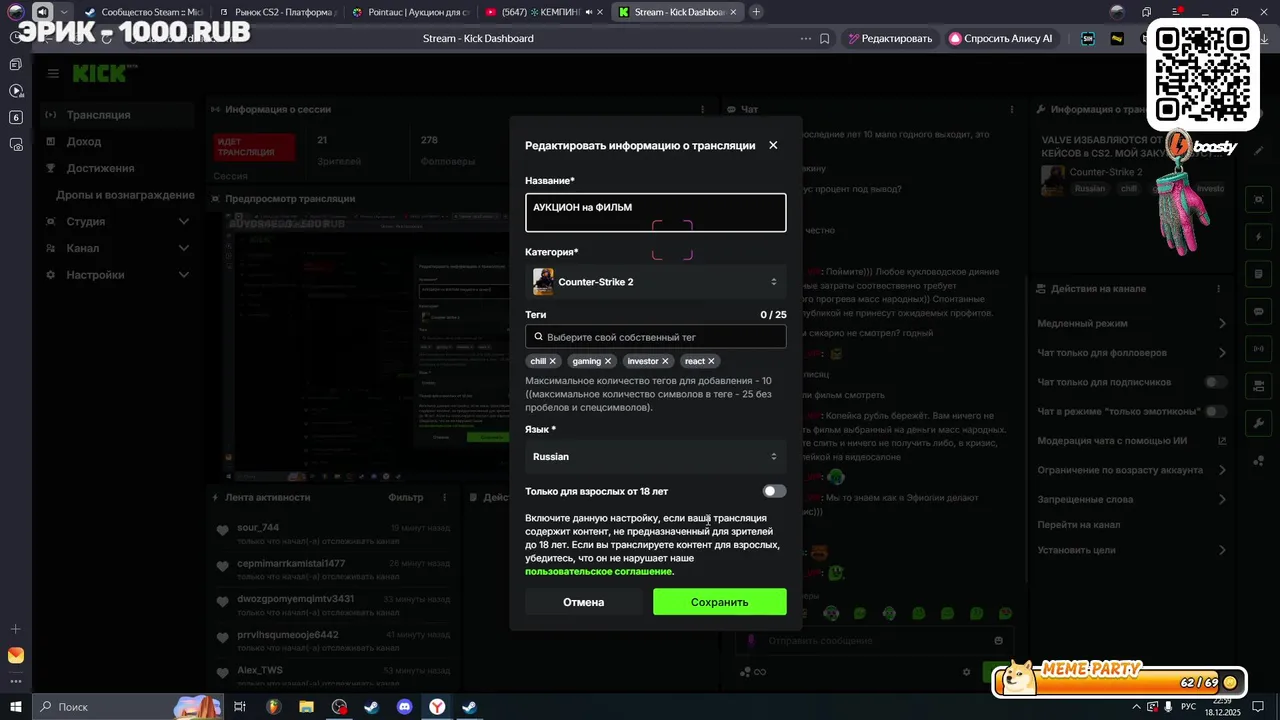1280x720 pixels.
Task: Open AI chat moderation external link icon
Action: pyautogui.click(x=1222, y=441)
